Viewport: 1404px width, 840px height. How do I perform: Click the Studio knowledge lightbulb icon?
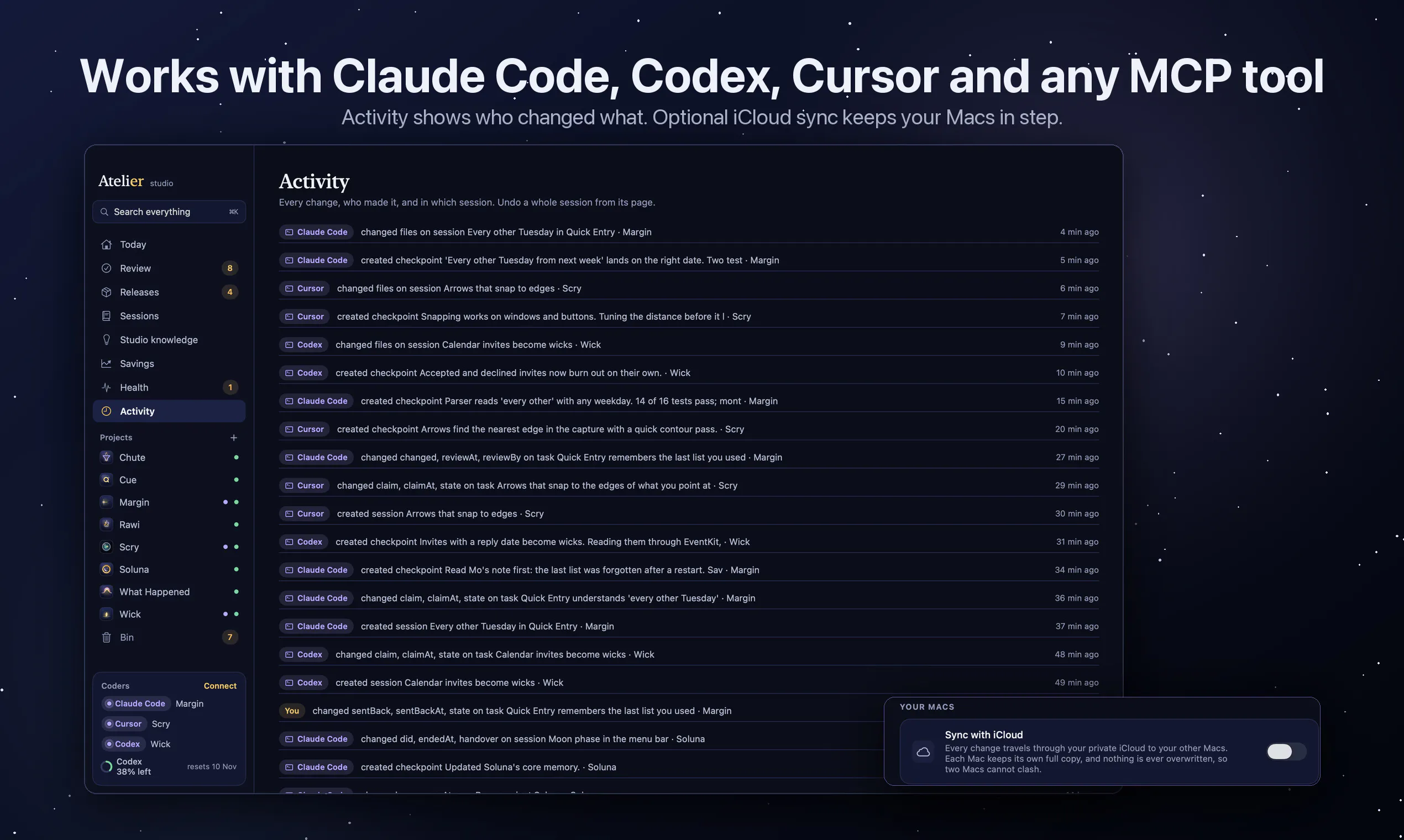106,340
